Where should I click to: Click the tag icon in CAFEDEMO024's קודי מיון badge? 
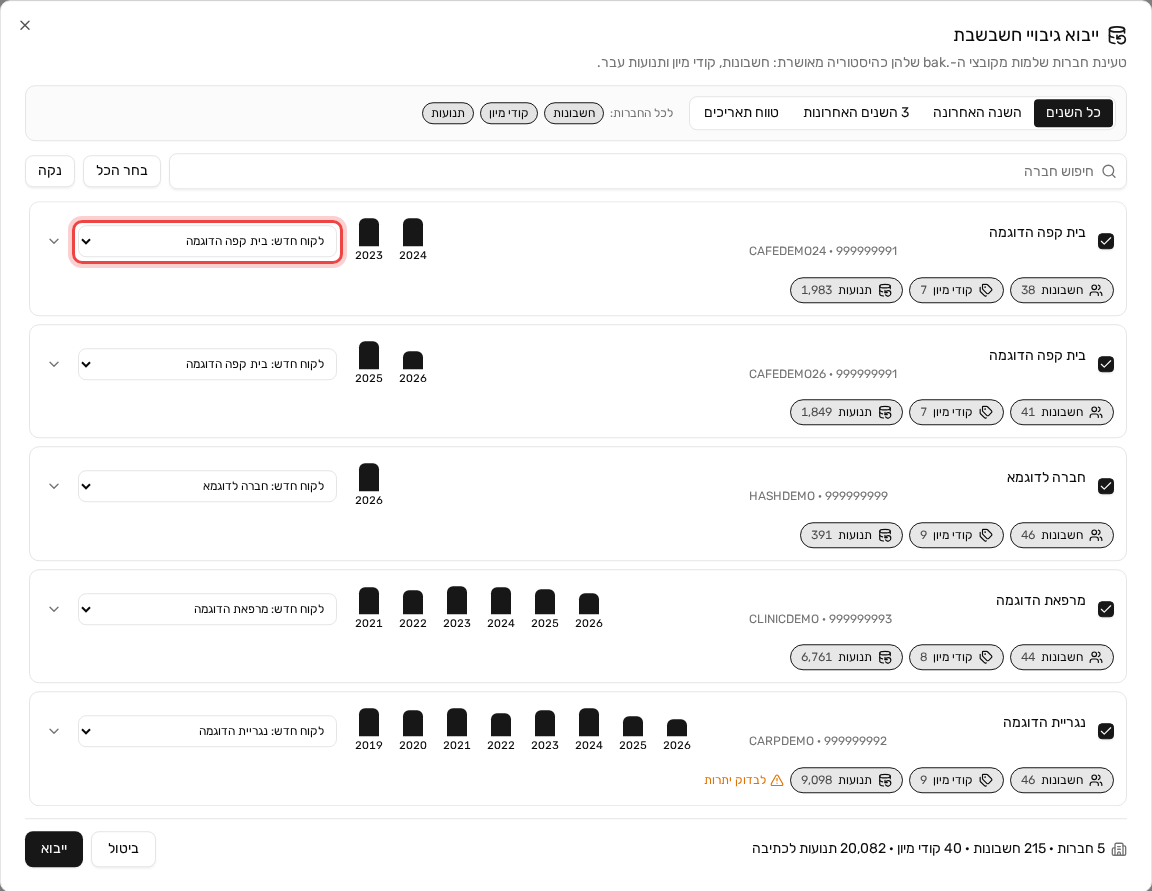coord(986,290)
